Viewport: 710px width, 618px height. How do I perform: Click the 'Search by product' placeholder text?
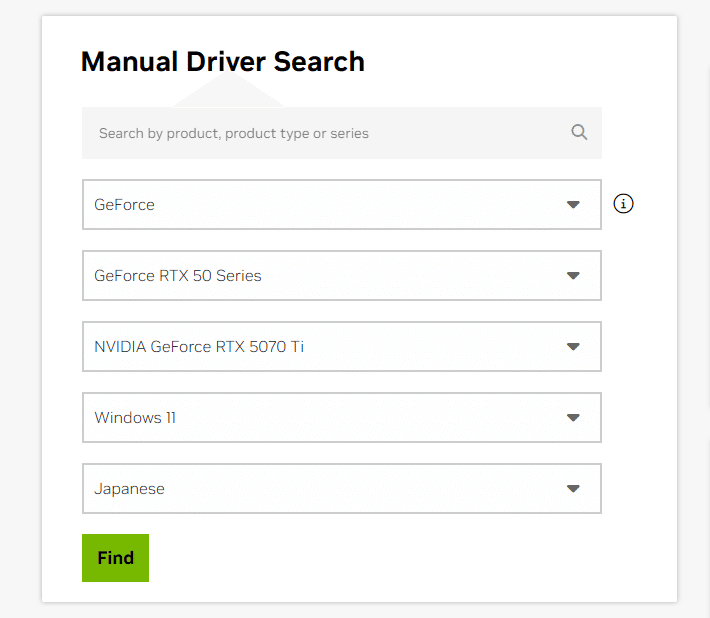tap(233, 133)
